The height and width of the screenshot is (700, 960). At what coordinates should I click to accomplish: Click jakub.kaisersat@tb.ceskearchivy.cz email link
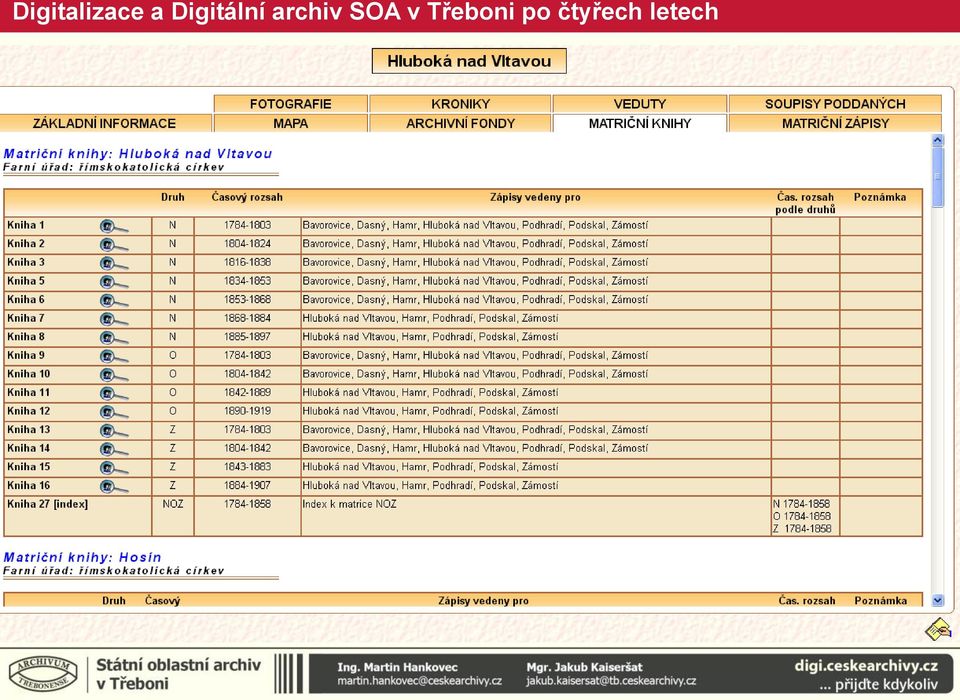[x=611, y=681]
